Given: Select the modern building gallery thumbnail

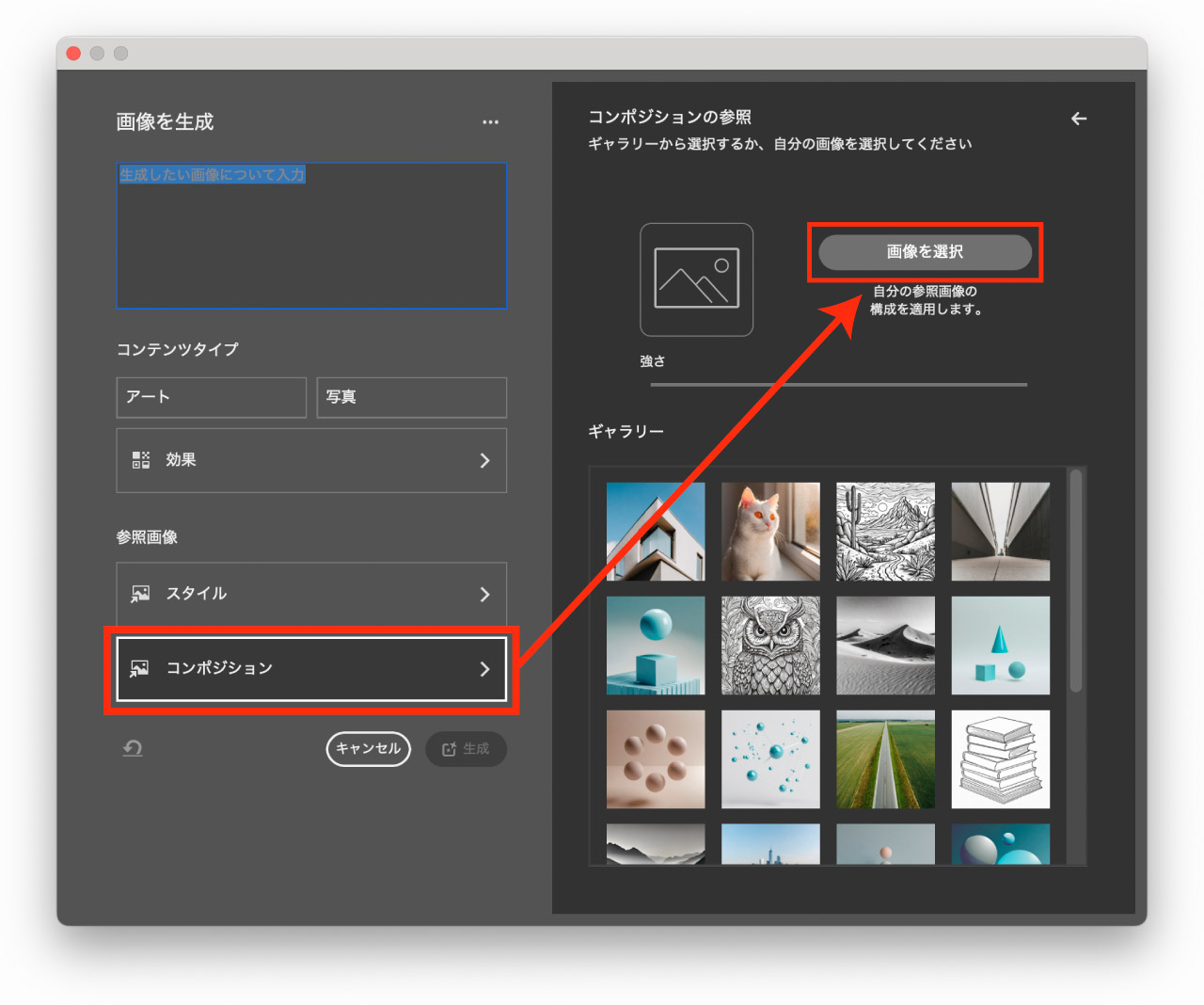Looking at the screenshot, I should (x=656, y=532).
